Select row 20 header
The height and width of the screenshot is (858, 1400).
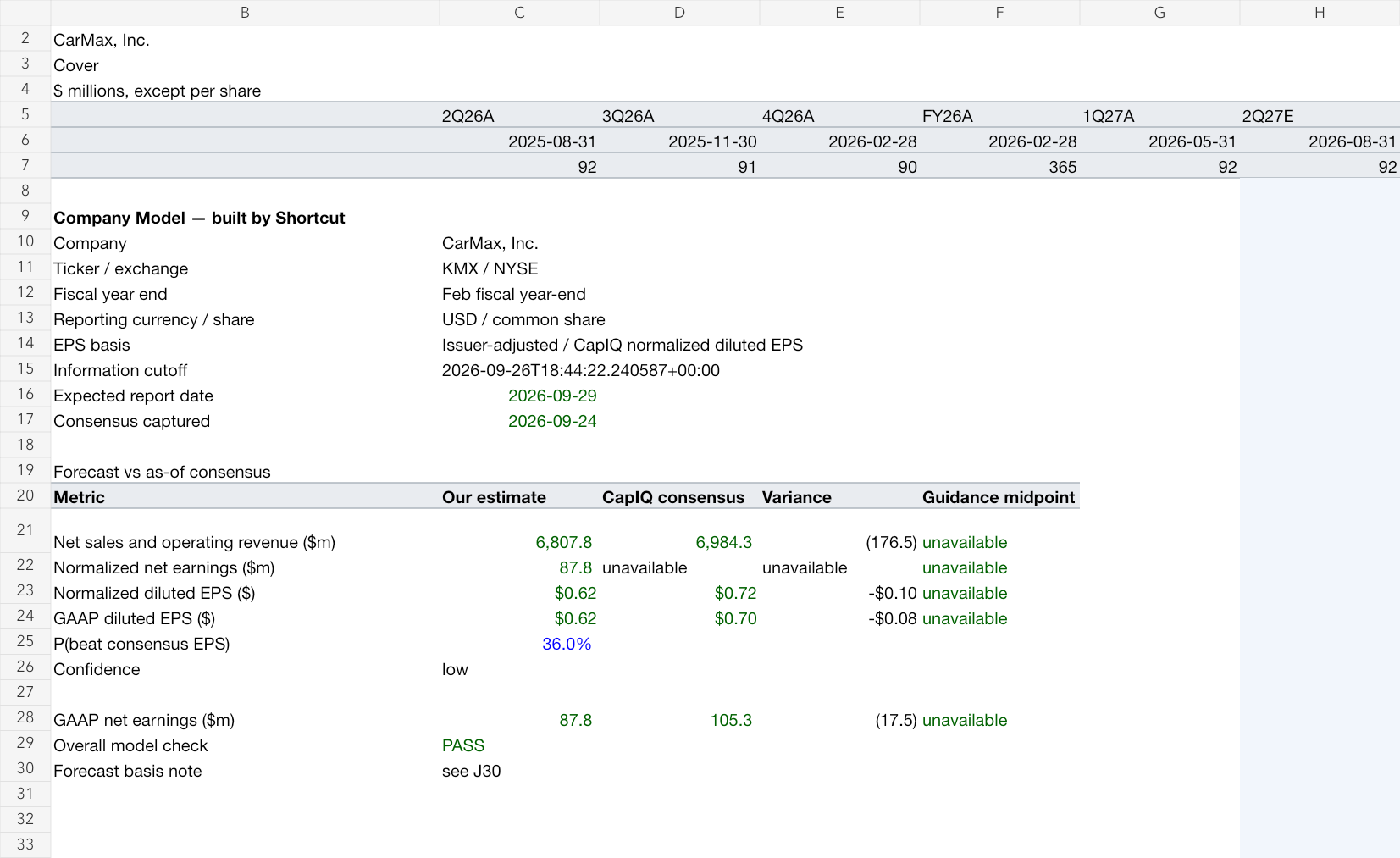click(25, 495)
